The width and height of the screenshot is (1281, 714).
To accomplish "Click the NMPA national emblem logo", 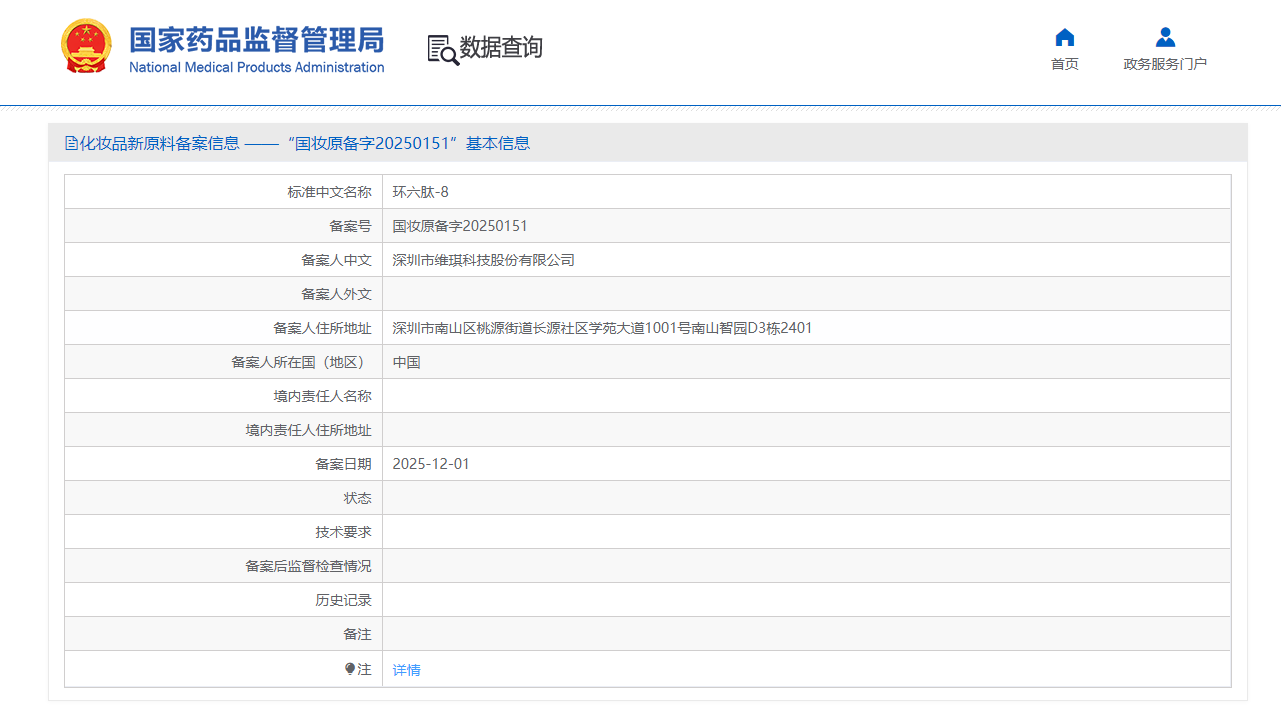I will 87,45.
